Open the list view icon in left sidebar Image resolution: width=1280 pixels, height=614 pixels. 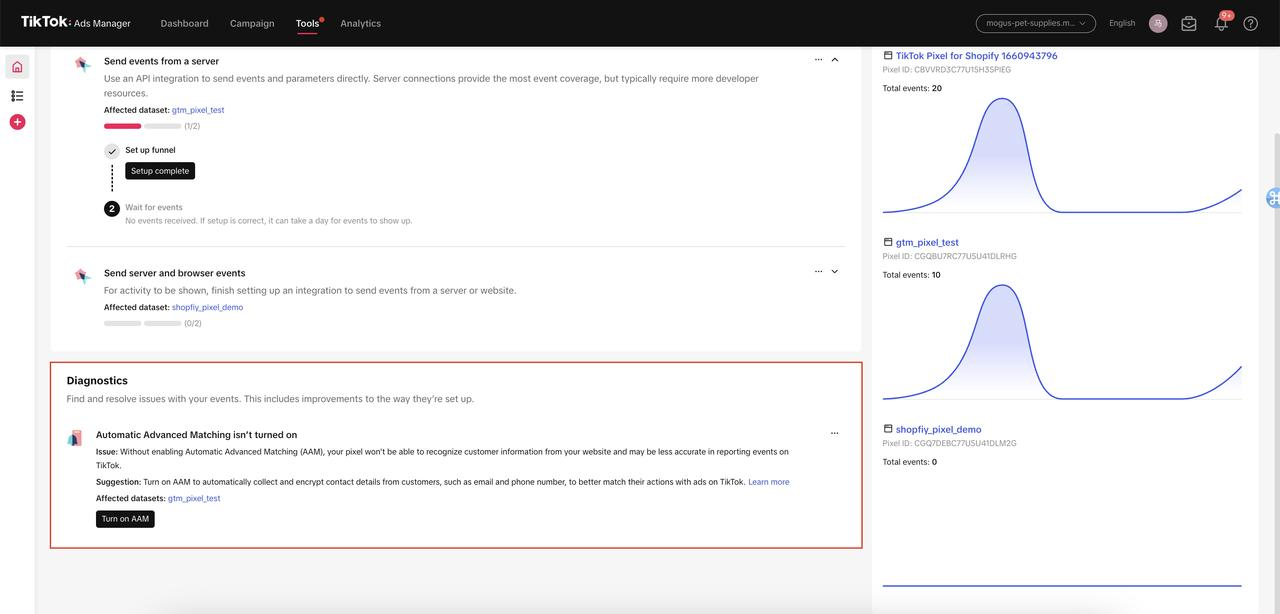pos(17,96)
